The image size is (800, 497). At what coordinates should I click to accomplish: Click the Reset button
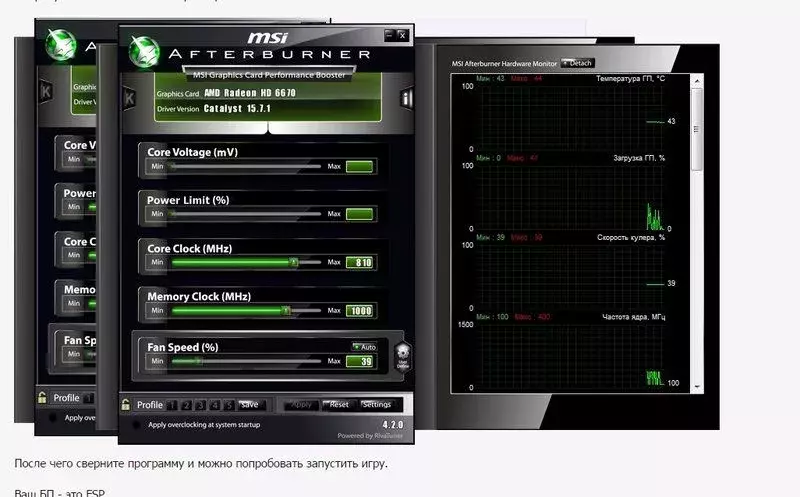click(x=339, y=405)
